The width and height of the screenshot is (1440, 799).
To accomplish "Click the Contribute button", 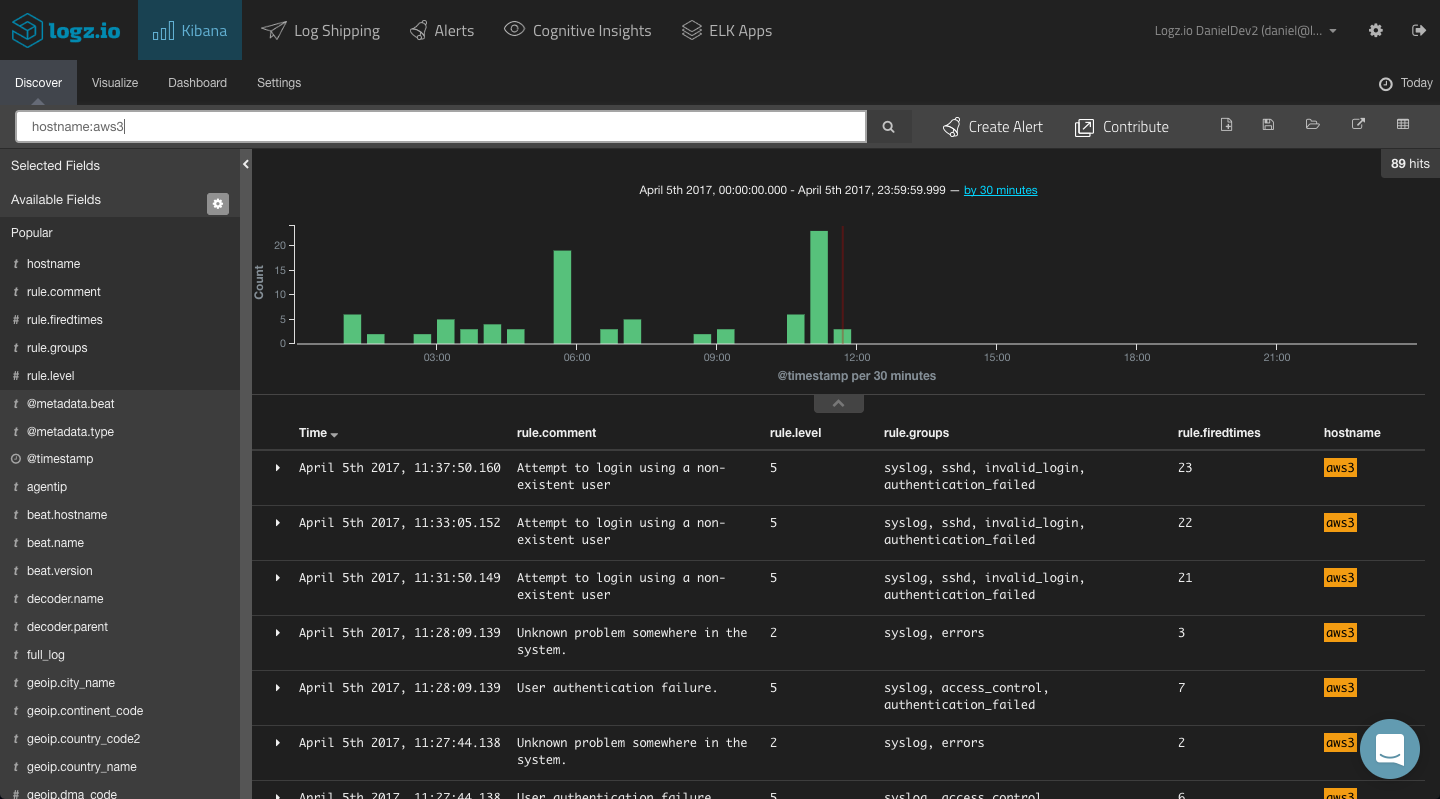I will click(x=1122, y=127).
